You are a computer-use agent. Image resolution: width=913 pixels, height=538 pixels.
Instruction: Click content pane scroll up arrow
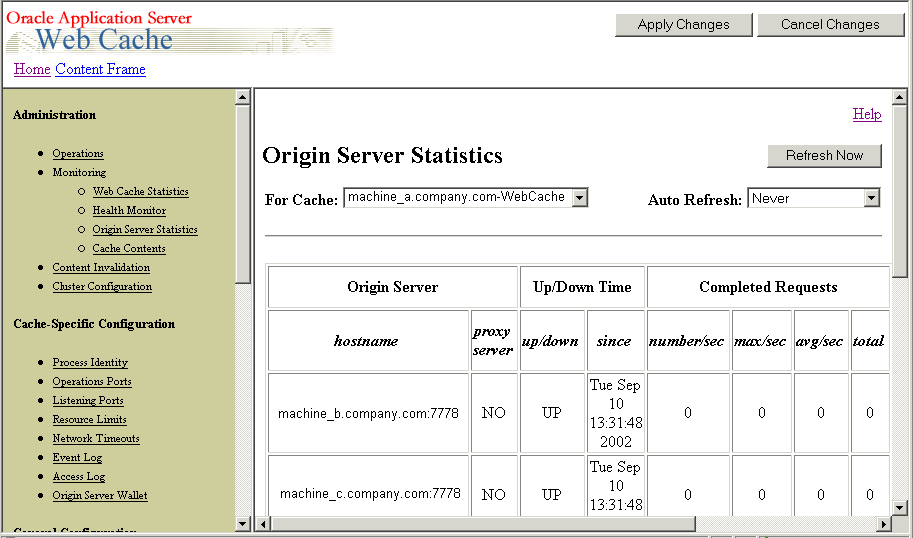point(899,97)
